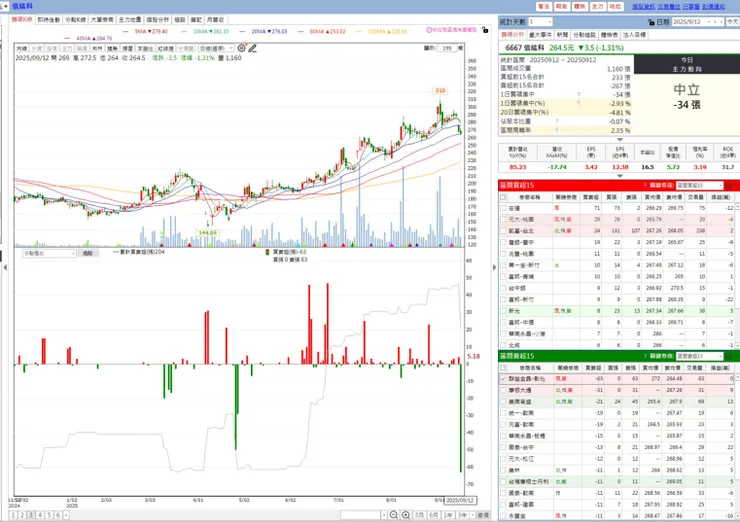Open the 日線(還原) period dropdown

tap(216, 49)
